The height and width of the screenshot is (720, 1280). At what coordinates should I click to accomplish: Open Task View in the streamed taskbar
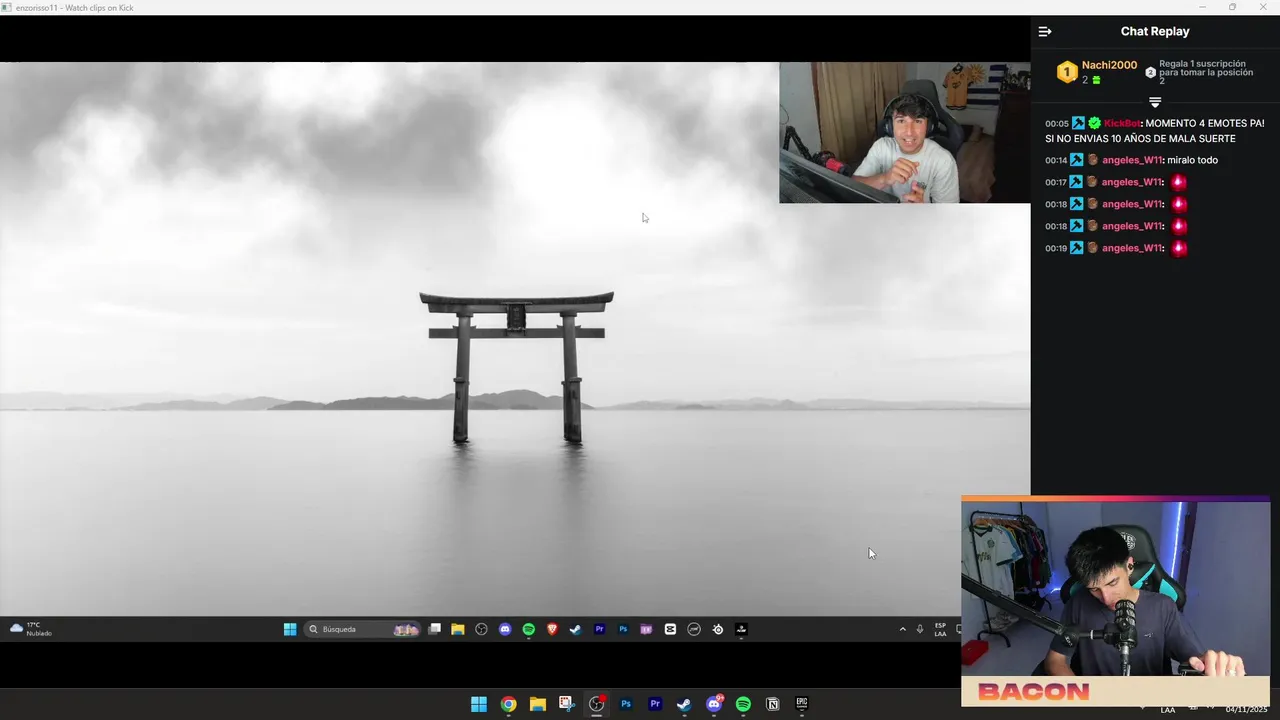tap(434, 629)
